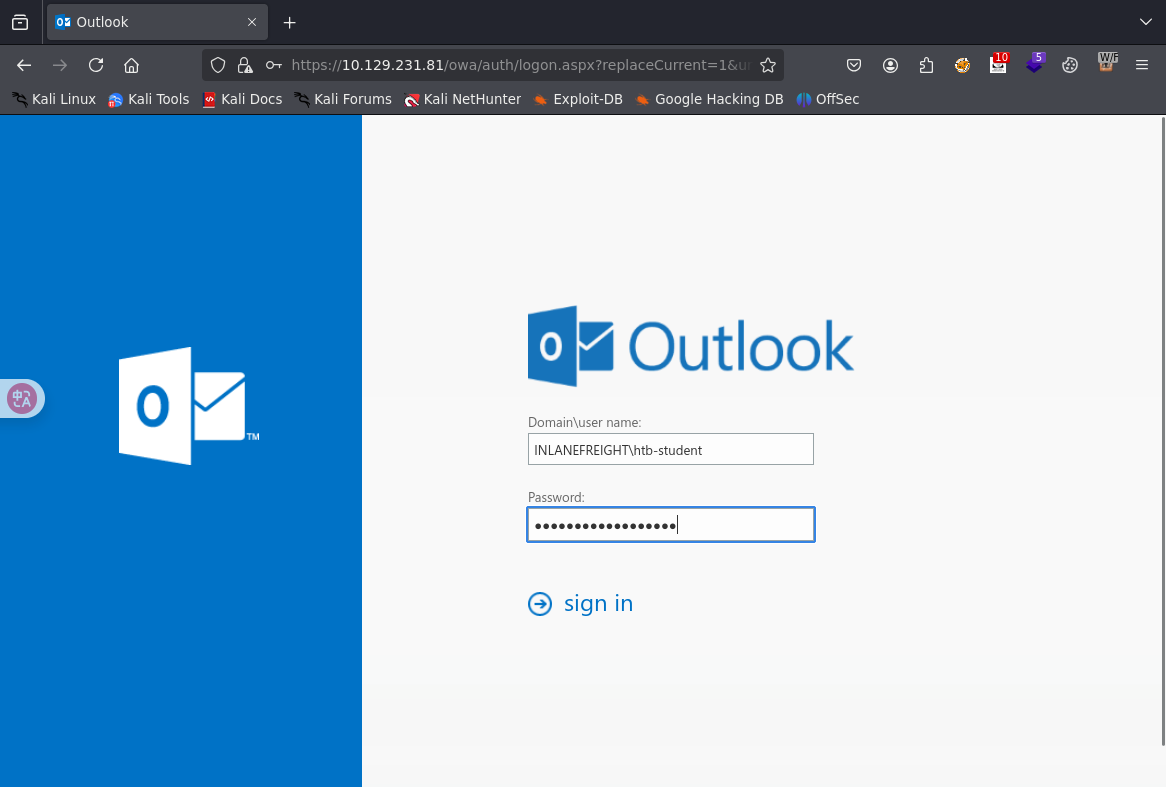The width and height of the screenshot is (1166, 787).
Task: Select the Outlook browser tab
Action: tap(158, 22)
